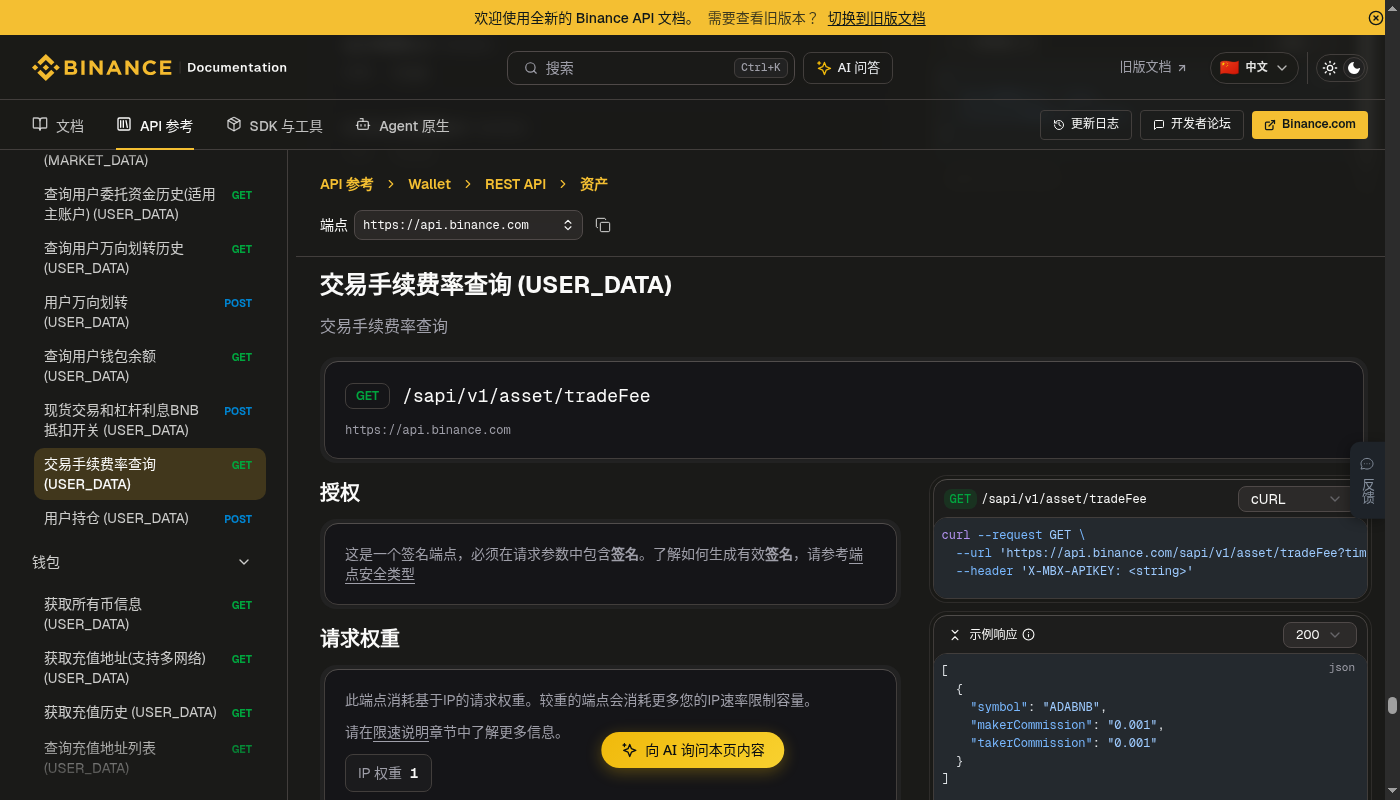
Task: Collapse the 钱包 section chevron
Action: pos(244,562)
